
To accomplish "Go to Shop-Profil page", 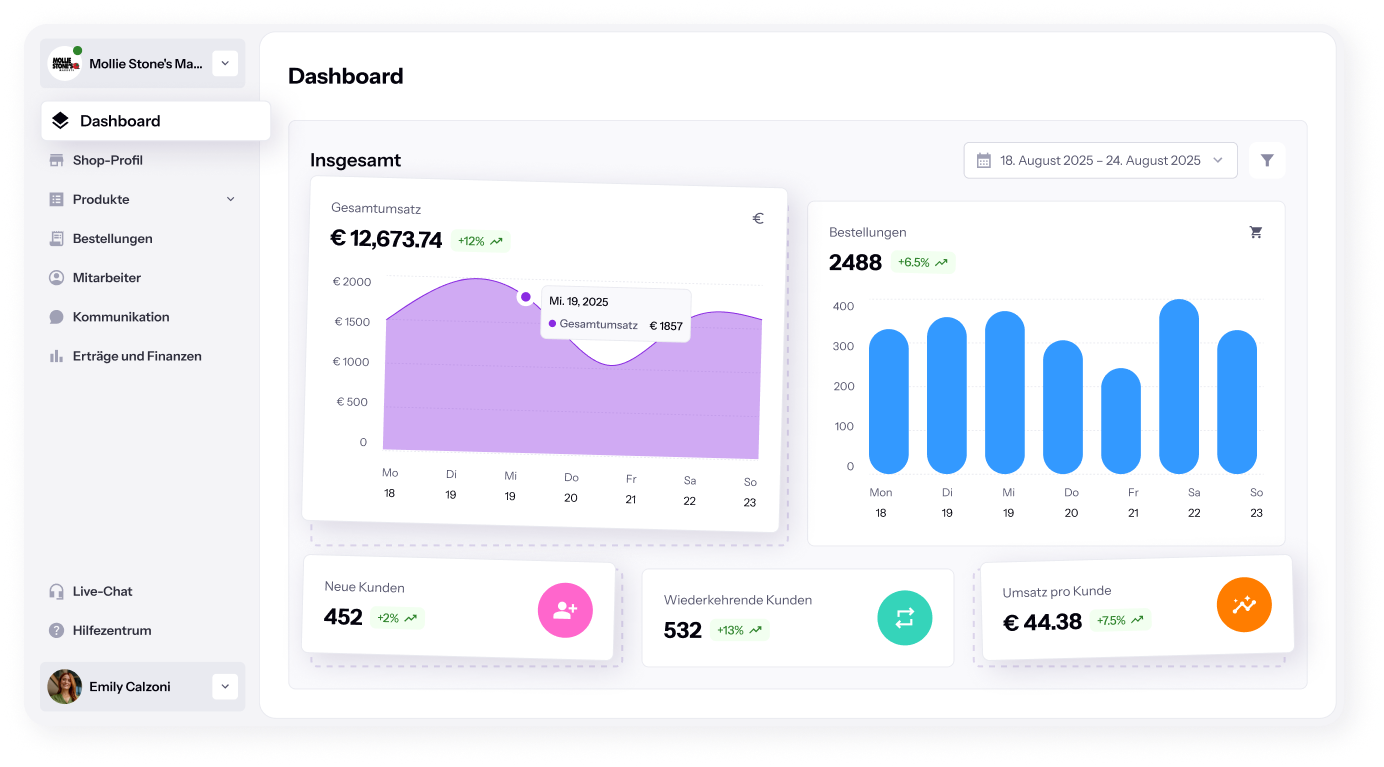I will 107,160.
